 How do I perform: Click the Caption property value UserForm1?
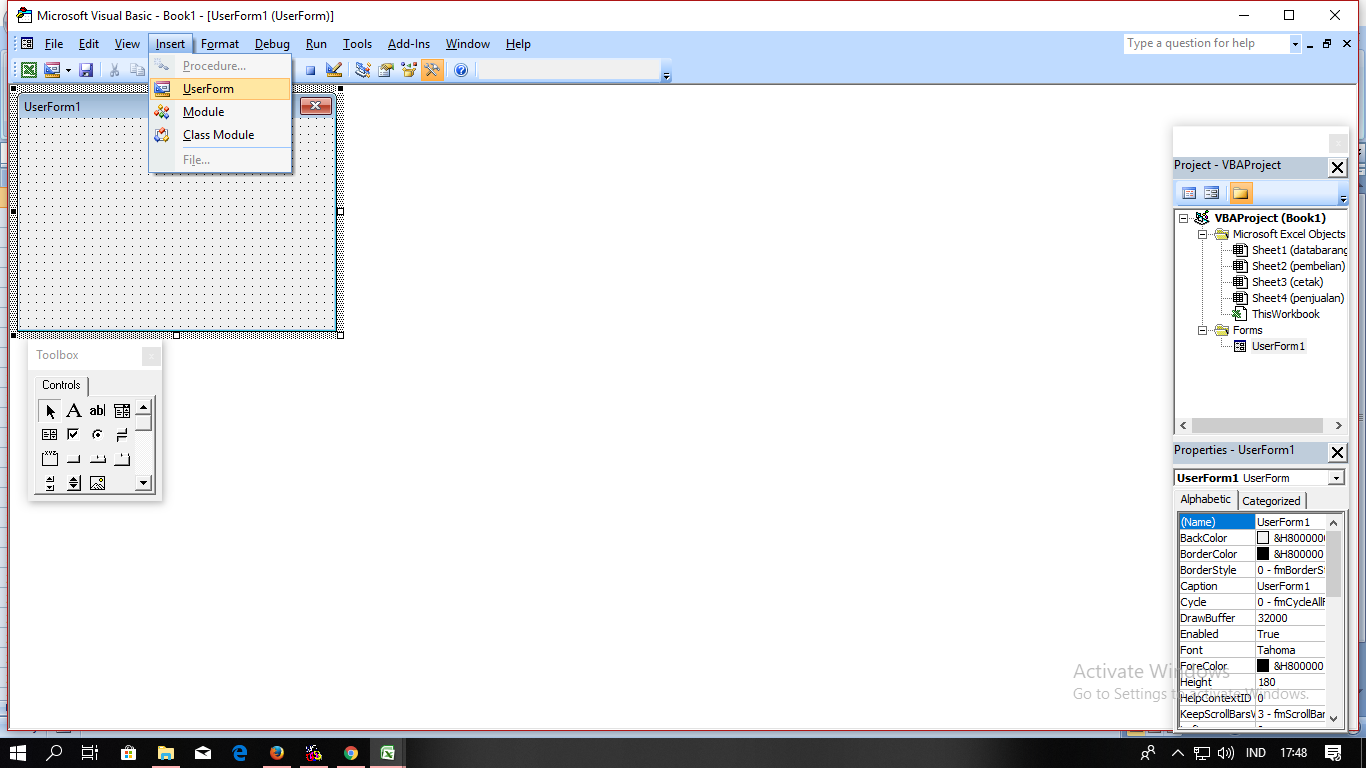[1290, 586]
